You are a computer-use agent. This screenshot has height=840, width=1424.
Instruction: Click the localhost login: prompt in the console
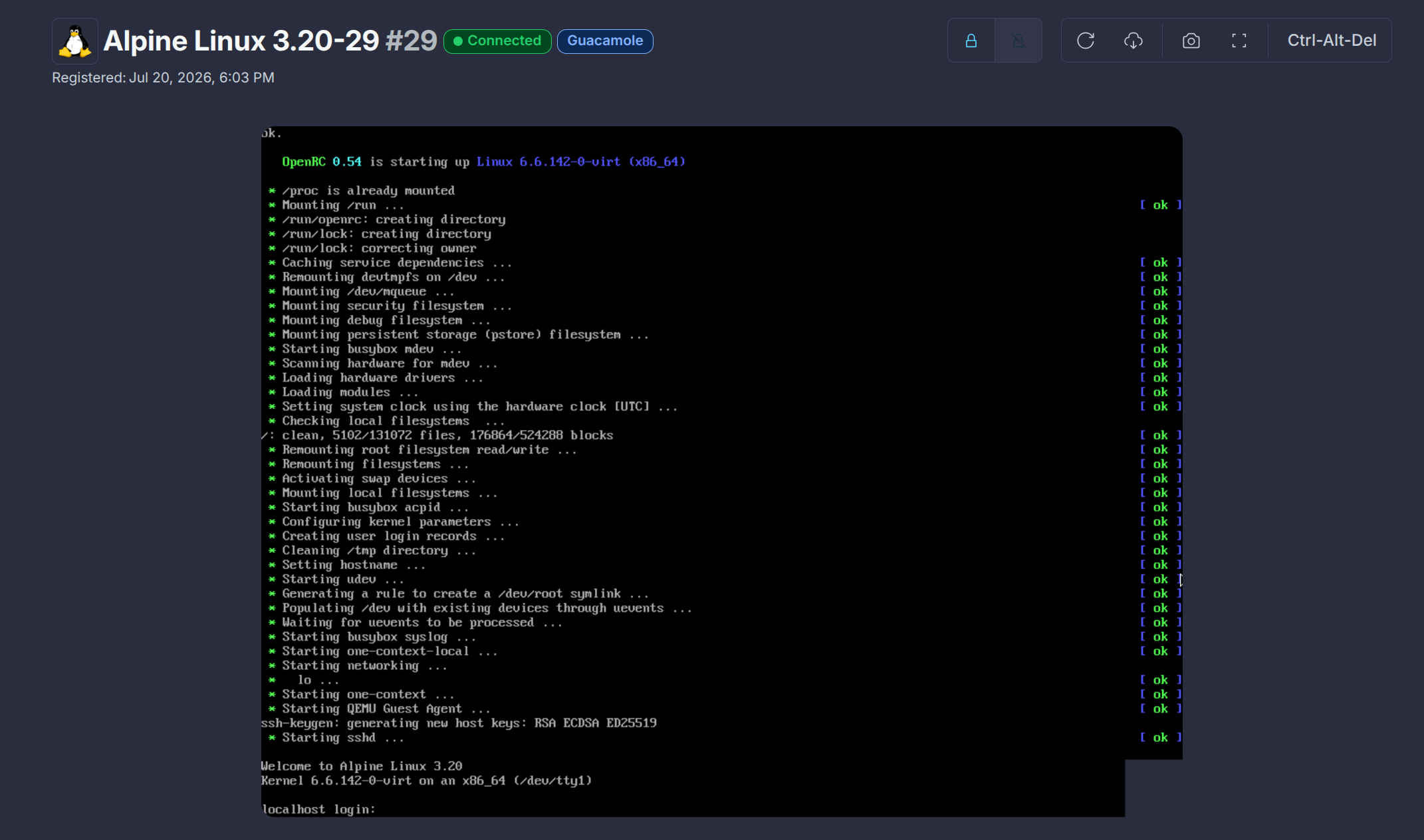(318, 809)
